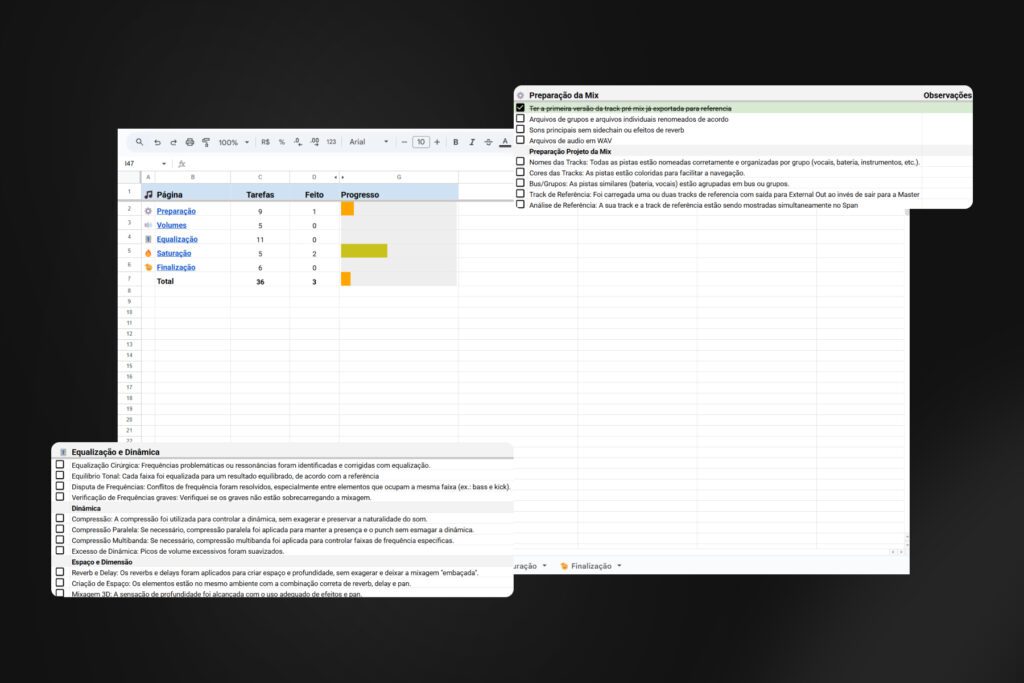Print the spreadsheet

tap(189, 142)
